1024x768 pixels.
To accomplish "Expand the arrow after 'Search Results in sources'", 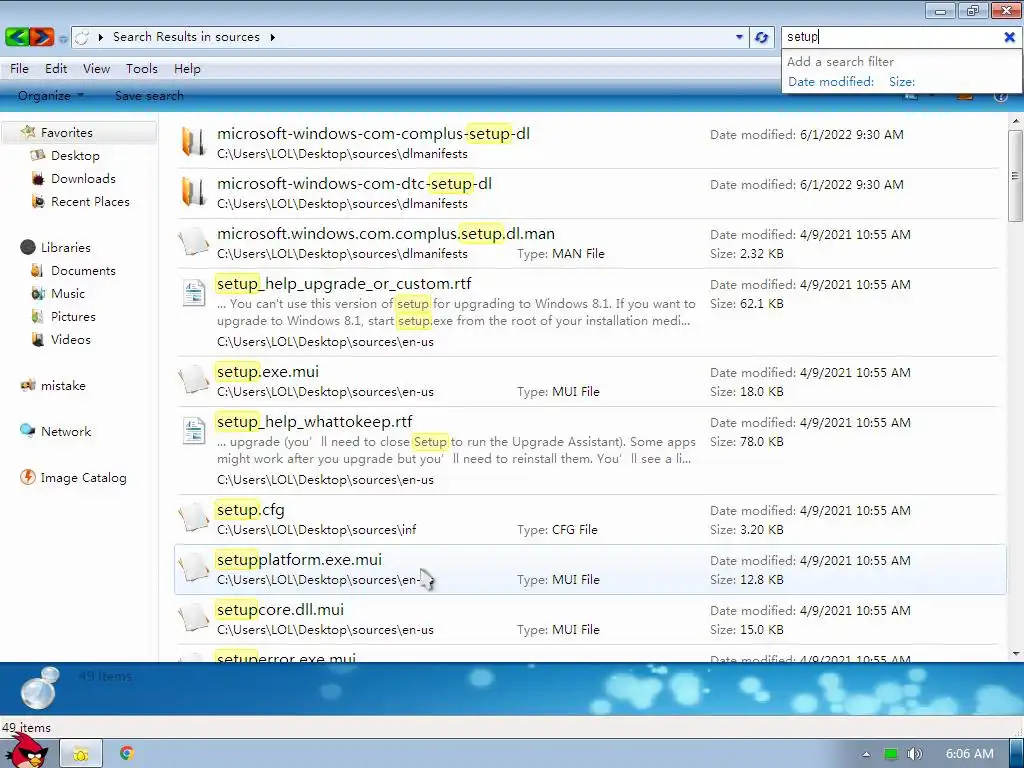I will coord(272,37).
